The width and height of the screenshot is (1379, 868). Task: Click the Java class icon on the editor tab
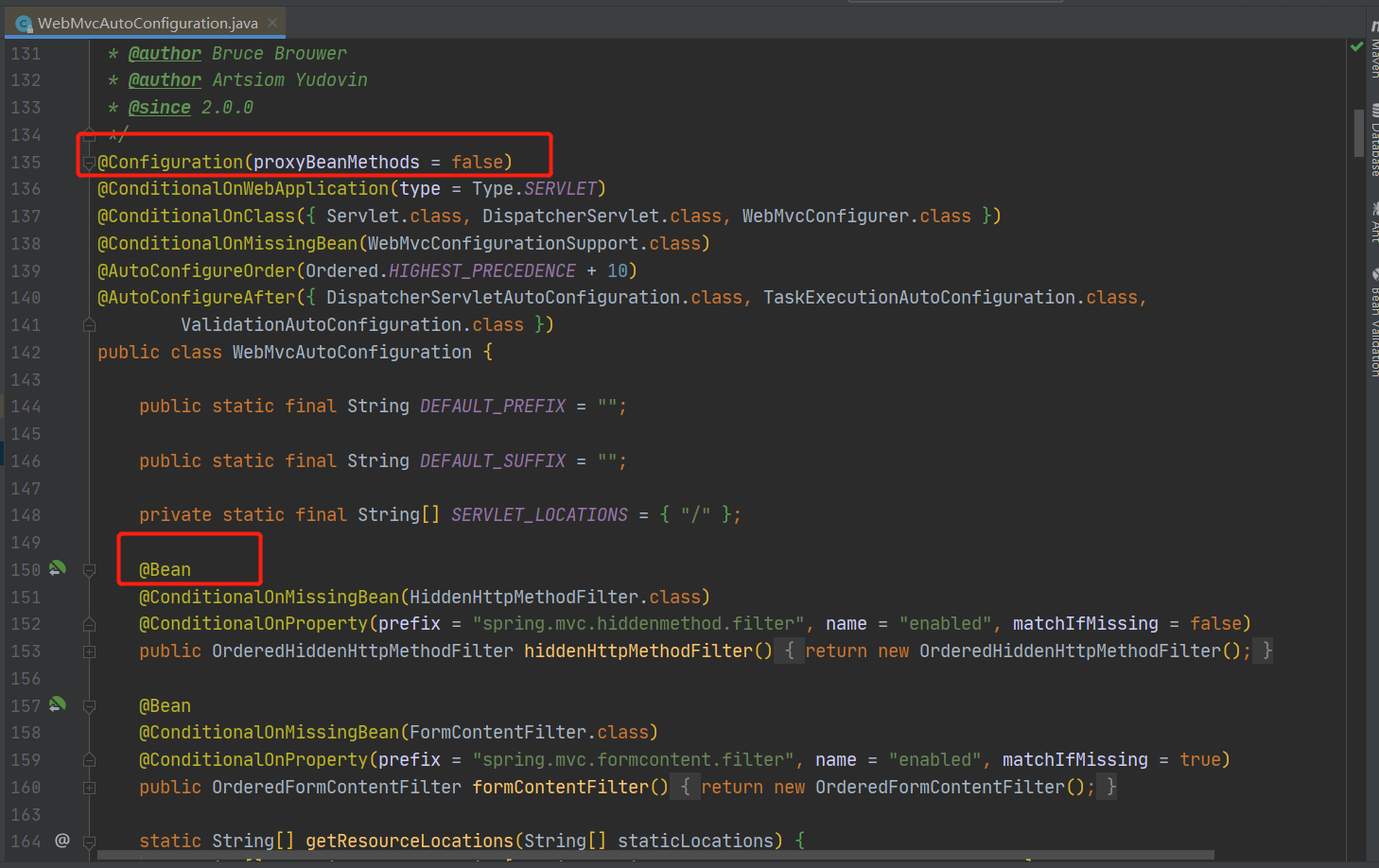tap(24, 24)
